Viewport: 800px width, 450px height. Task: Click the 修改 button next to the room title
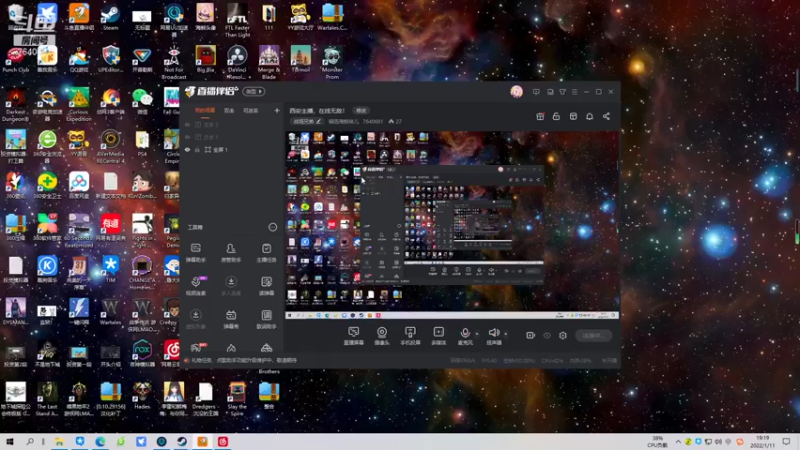click(x=361, y=111)
